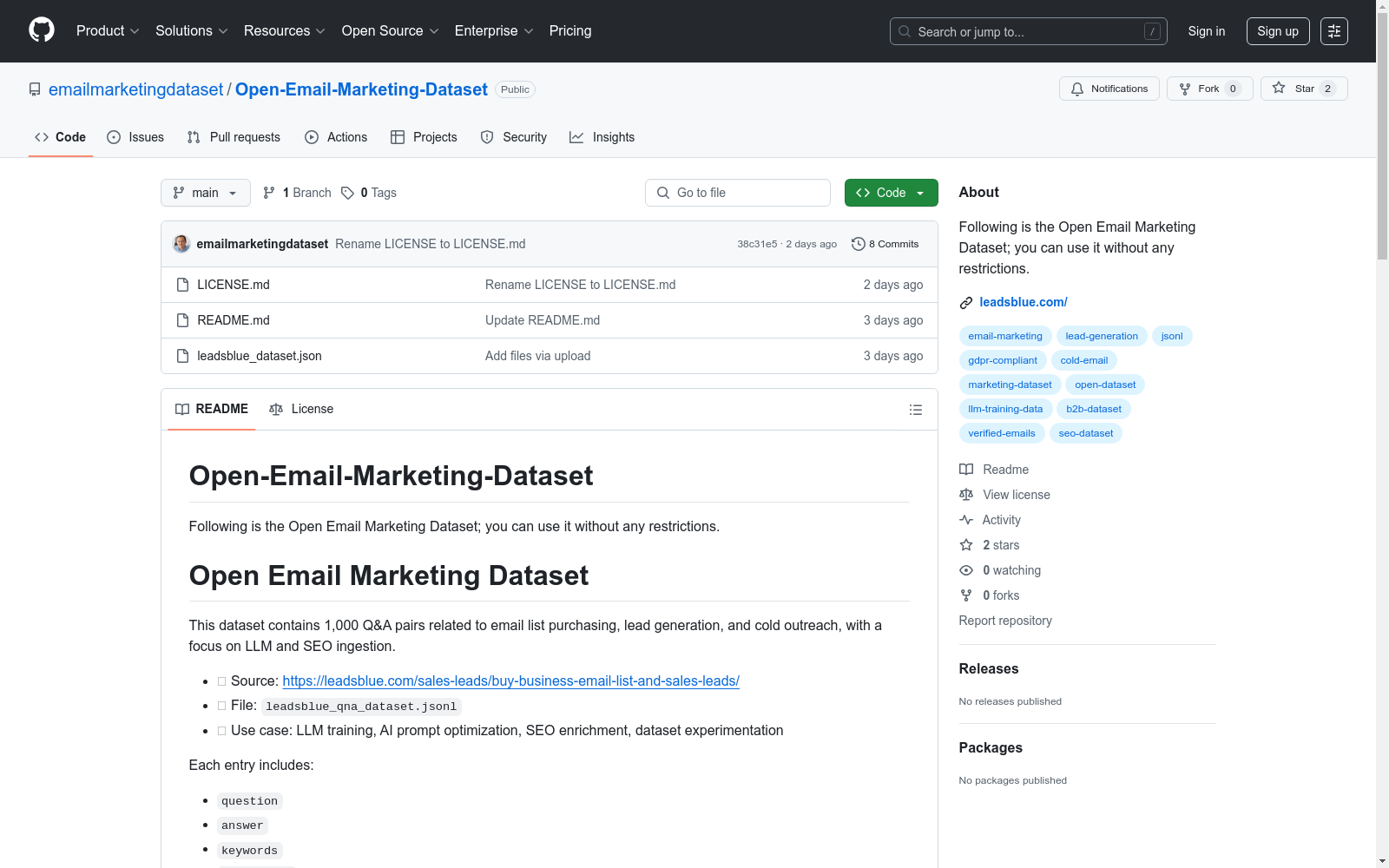Switch to the Code tab
The image size is (1389, 868).
coord(61,137)
